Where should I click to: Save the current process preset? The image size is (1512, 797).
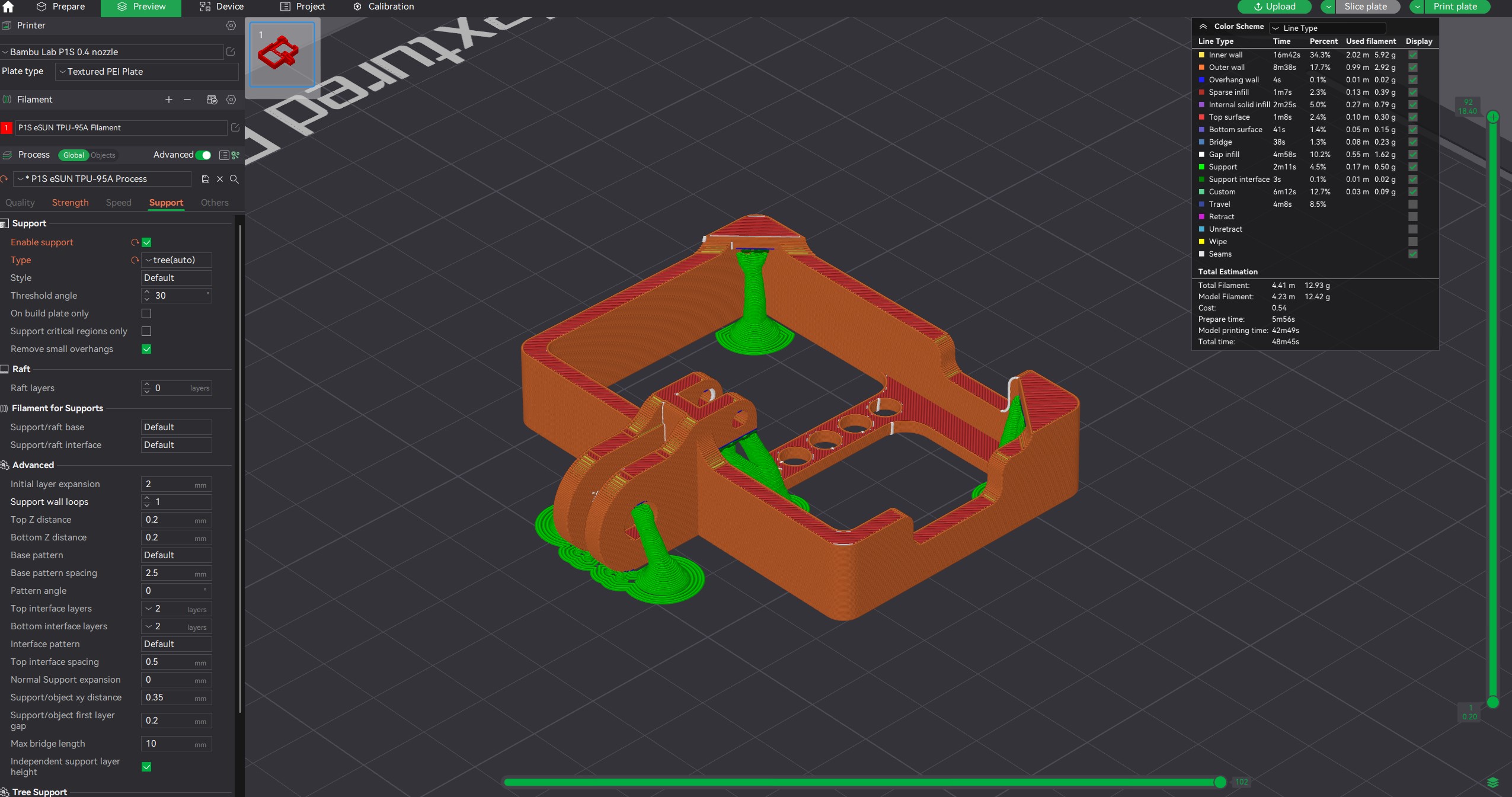pos(206,179)
